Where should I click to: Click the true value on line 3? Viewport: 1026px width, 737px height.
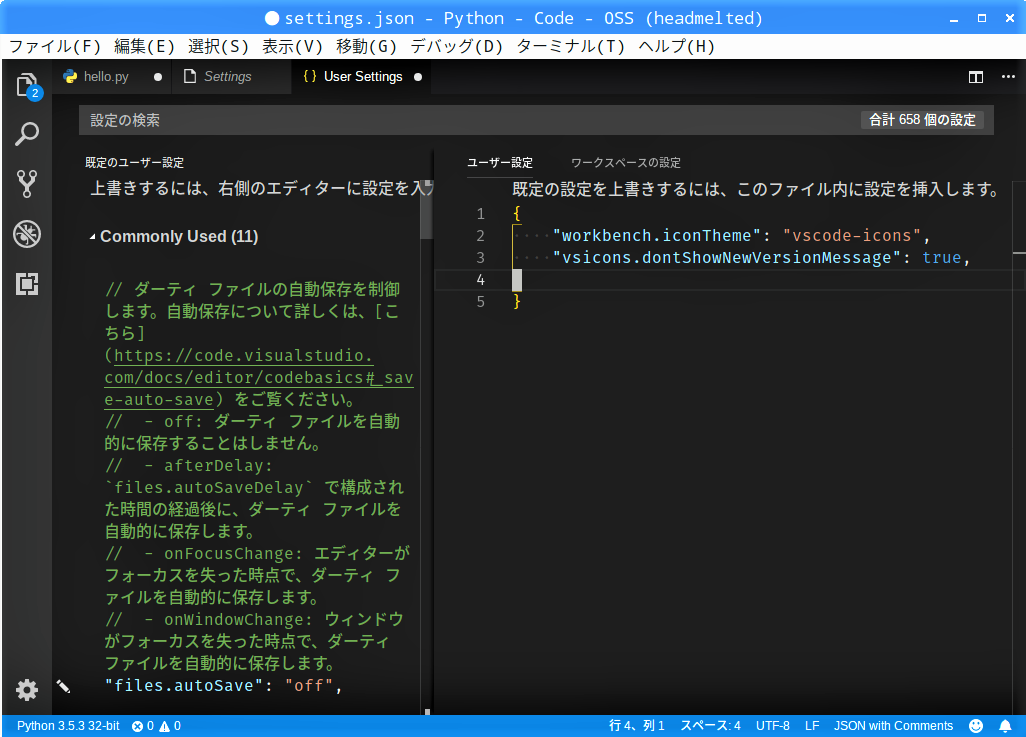tap(942, 258)
